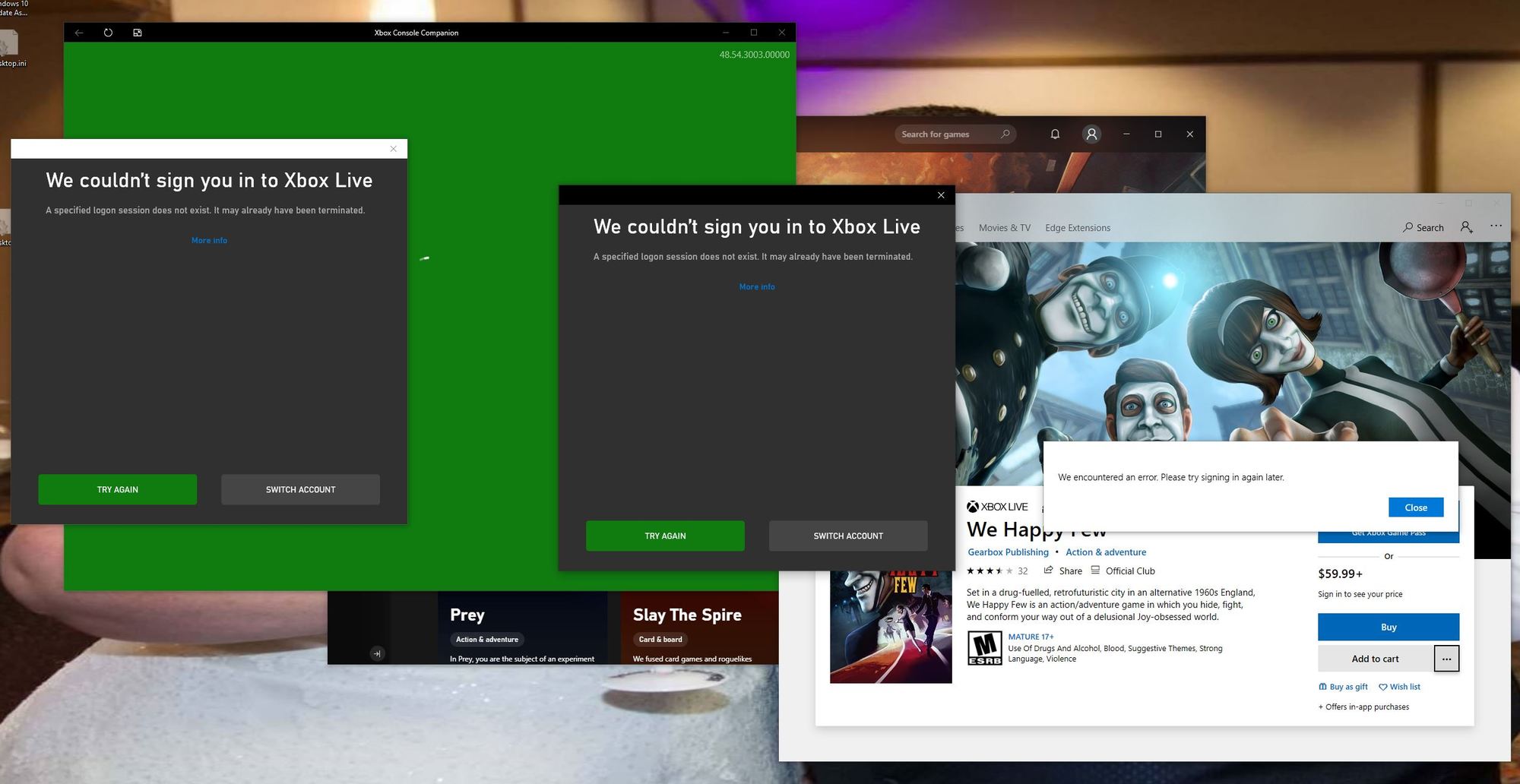Click Search in Microsoft Store header

(x=1423, y=227)
